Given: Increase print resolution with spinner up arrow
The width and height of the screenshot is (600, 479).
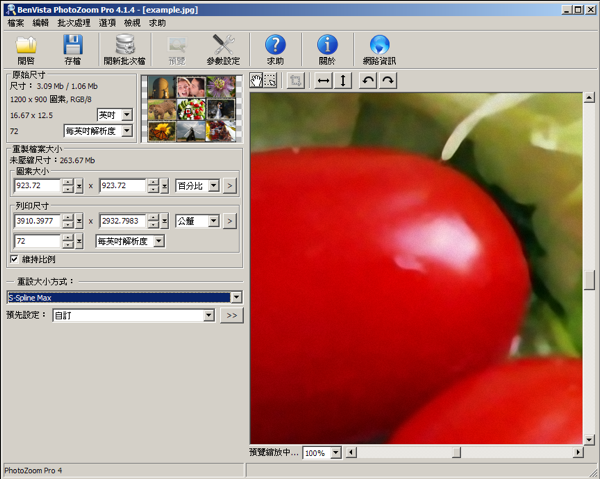Looking at the screenshot, I should (x=68, y=238).
